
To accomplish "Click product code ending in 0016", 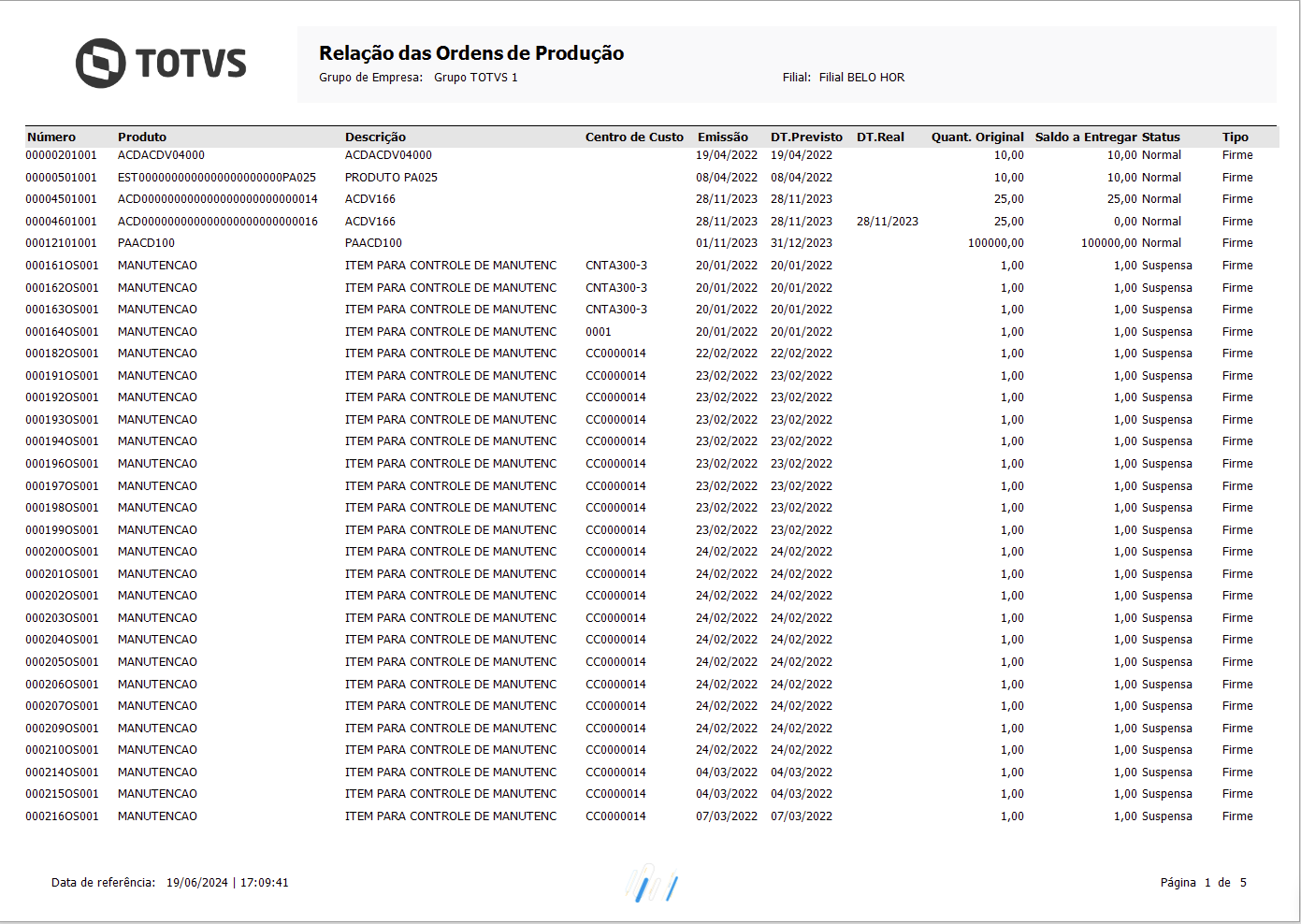I will (x=218, y=222).
